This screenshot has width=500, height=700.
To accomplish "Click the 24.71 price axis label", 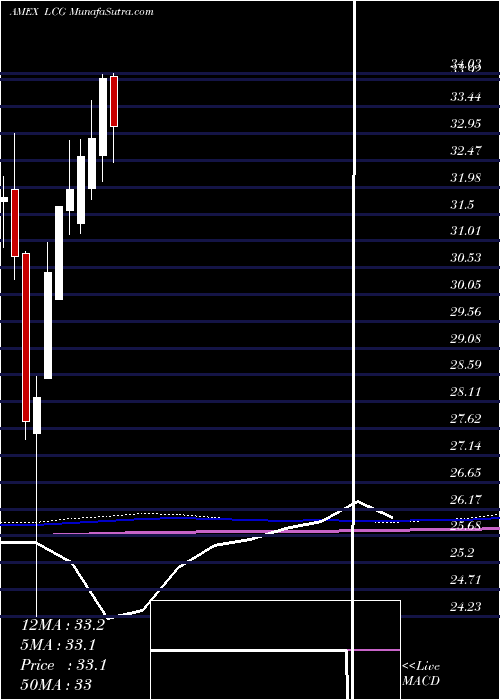I will click(x=466, y=580).
